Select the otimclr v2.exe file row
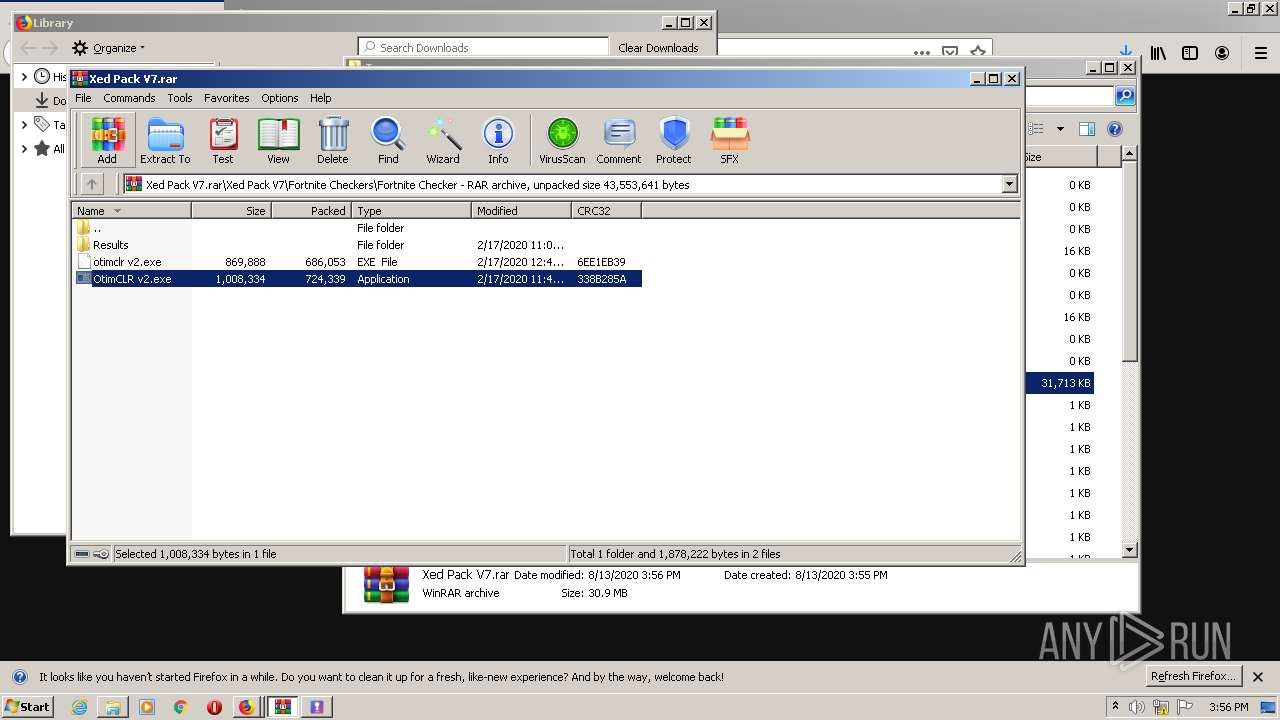 tap(357, 262)
